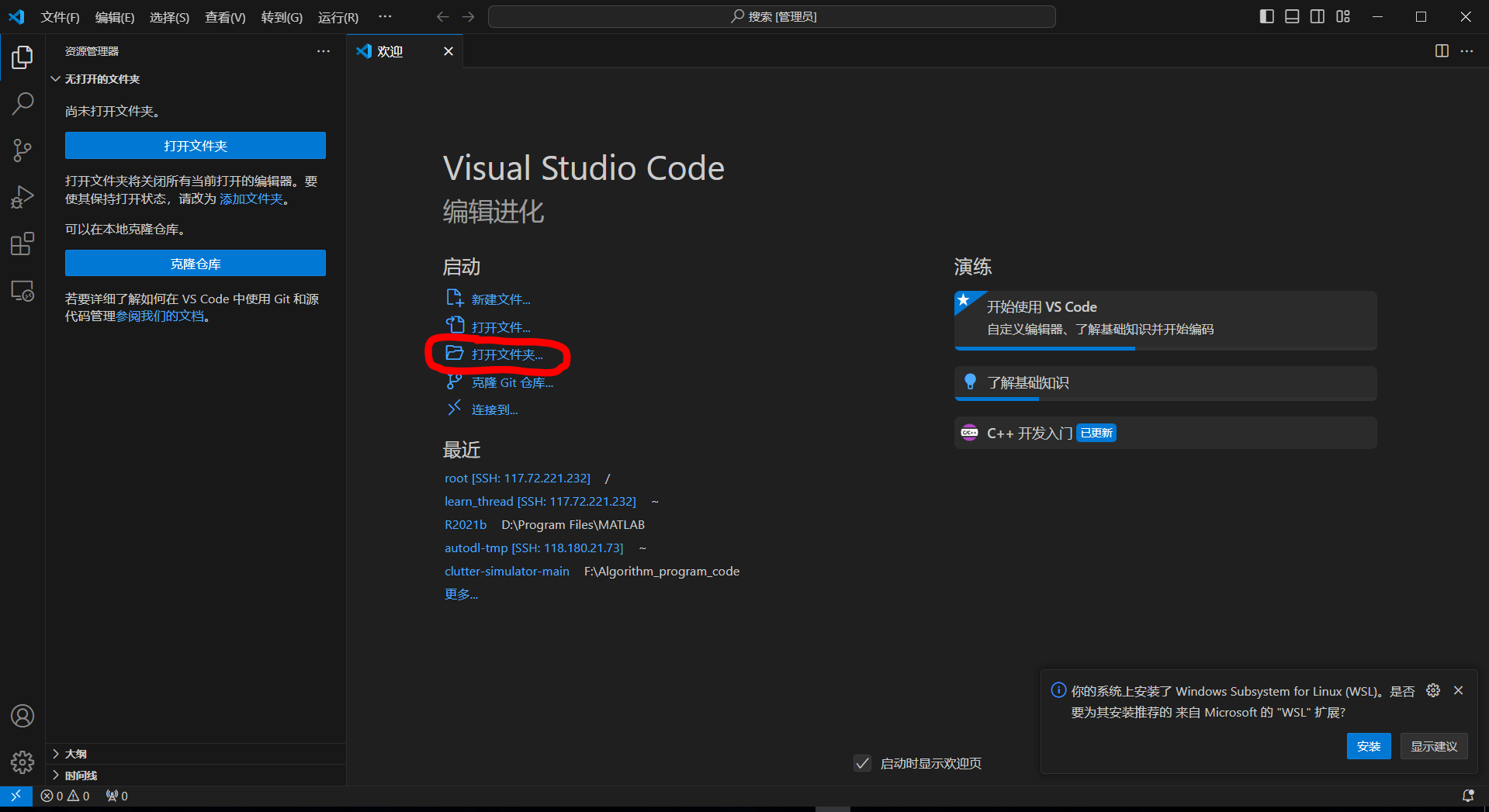Open the Manage gear in activity bar
This screenshot has width=1489, height=812.
tap(23, 762)
